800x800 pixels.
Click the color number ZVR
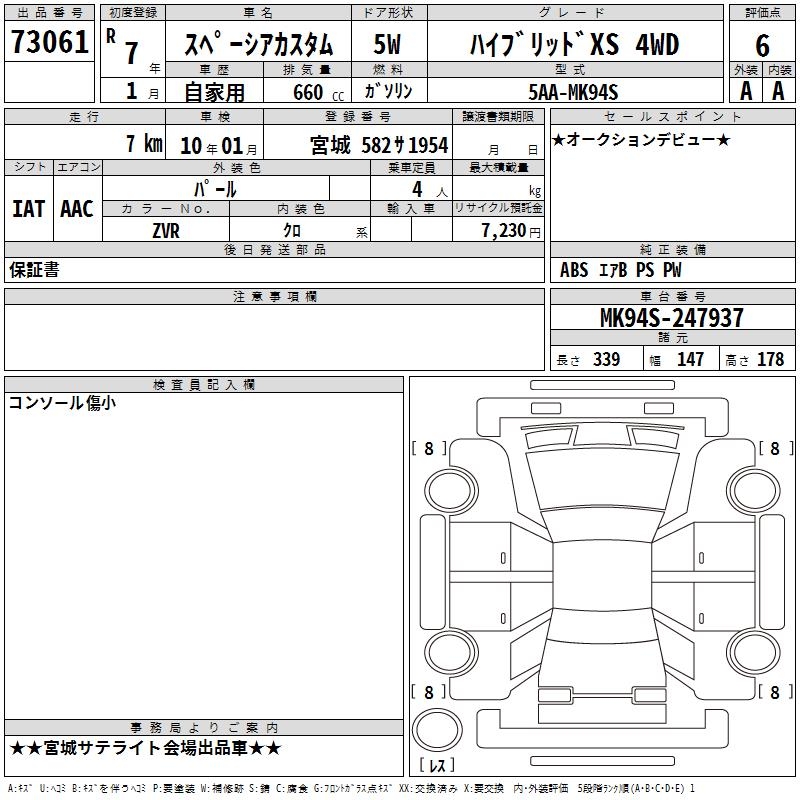tap(166, 231)
